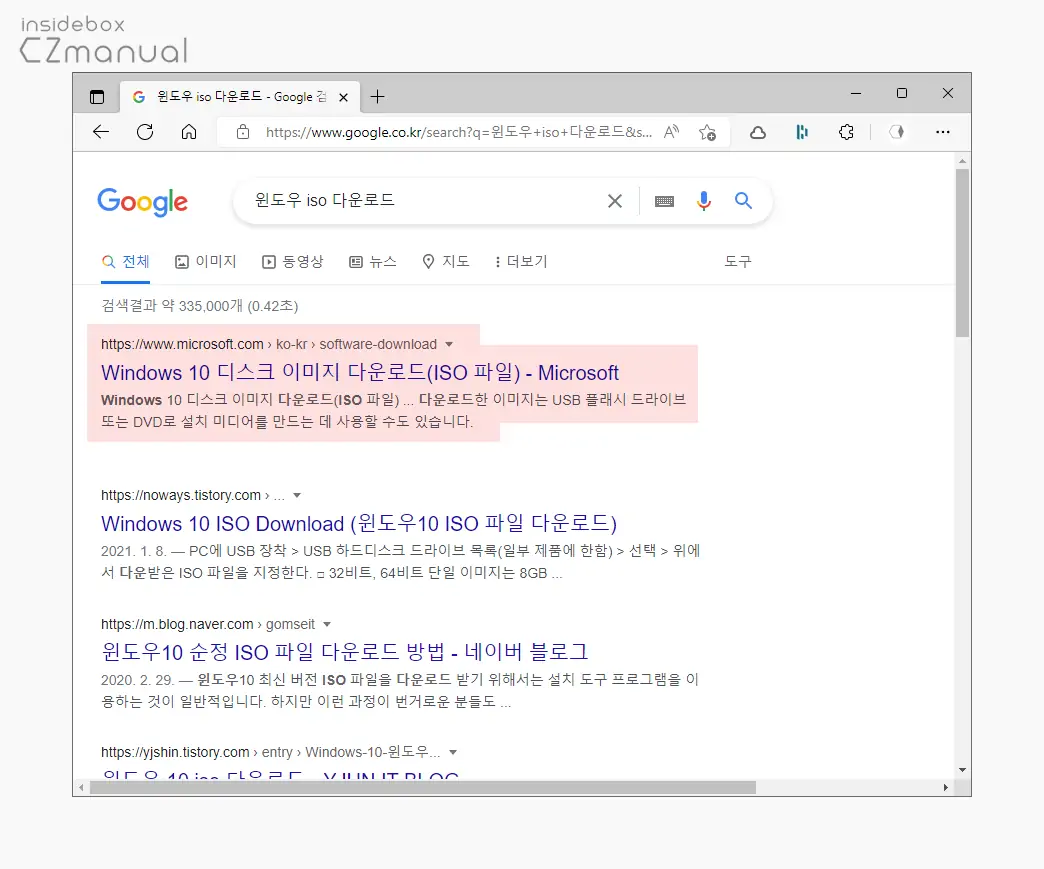Open Windows 10 ISO Download result link
Image resolution: width=1044 pixels, height=869 pixels.
pyautogui.click(x=359, y=523)
